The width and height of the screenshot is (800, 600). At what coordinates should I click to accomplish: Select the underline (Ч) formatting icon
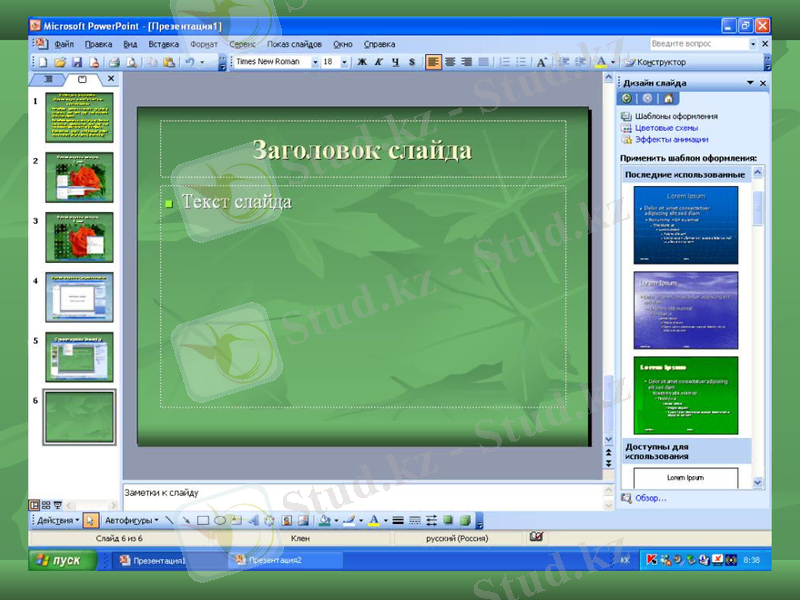[x=398, y=61]
